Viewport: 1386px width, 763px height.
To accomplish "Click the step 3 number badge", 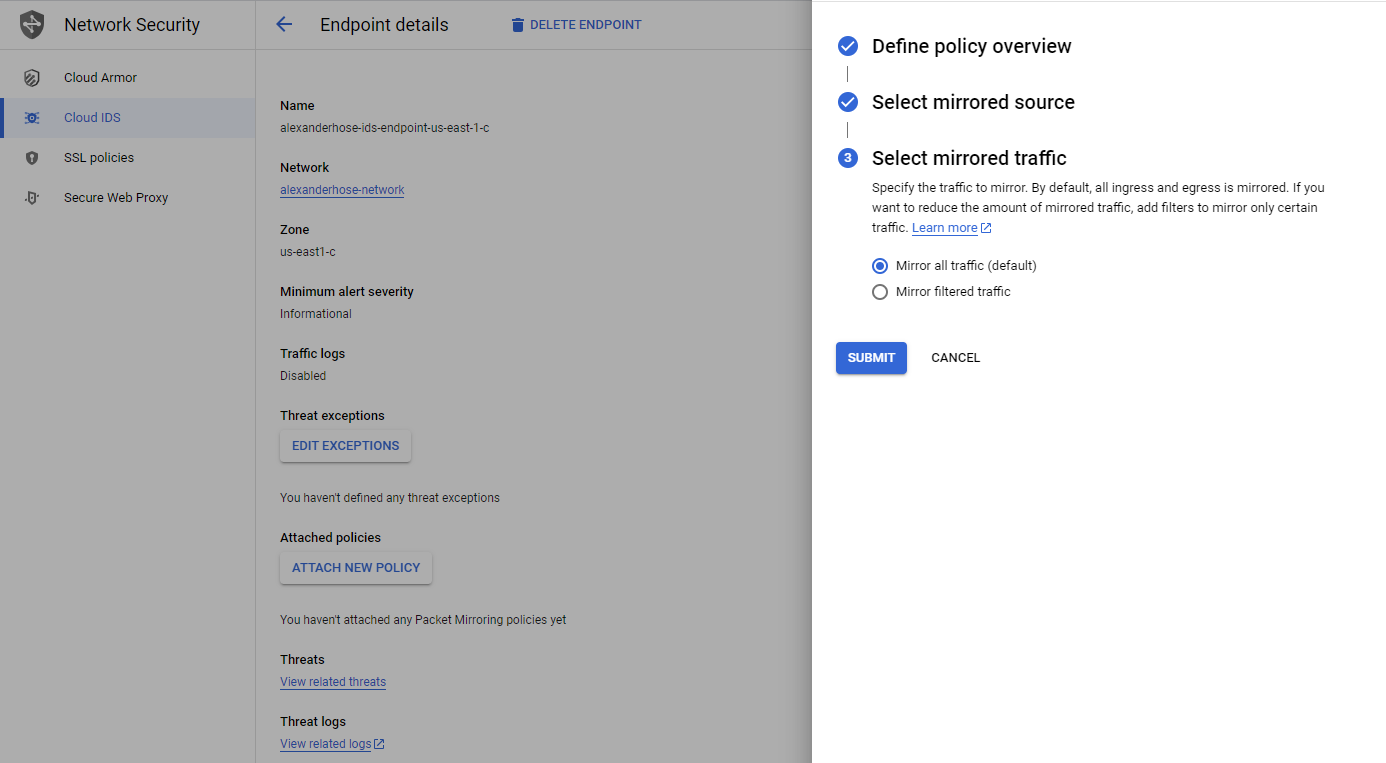I will [x=848, y=158].
